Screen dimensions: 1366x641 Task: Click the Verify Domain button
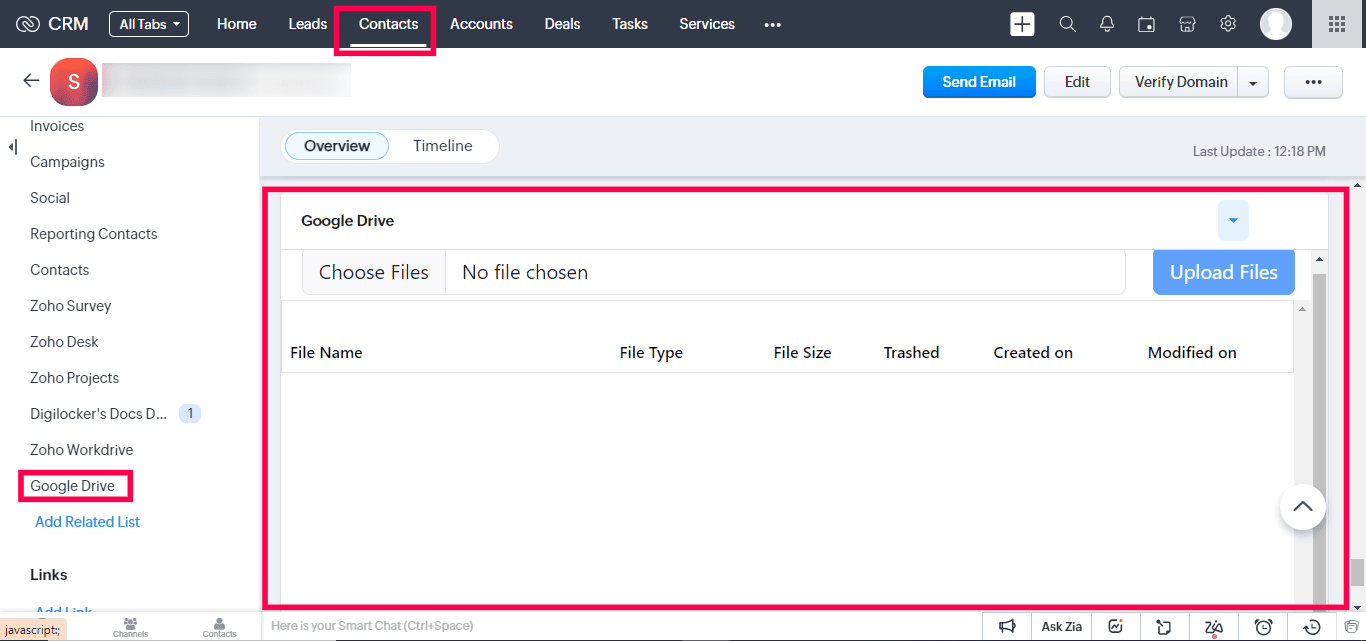[1181, 82]
